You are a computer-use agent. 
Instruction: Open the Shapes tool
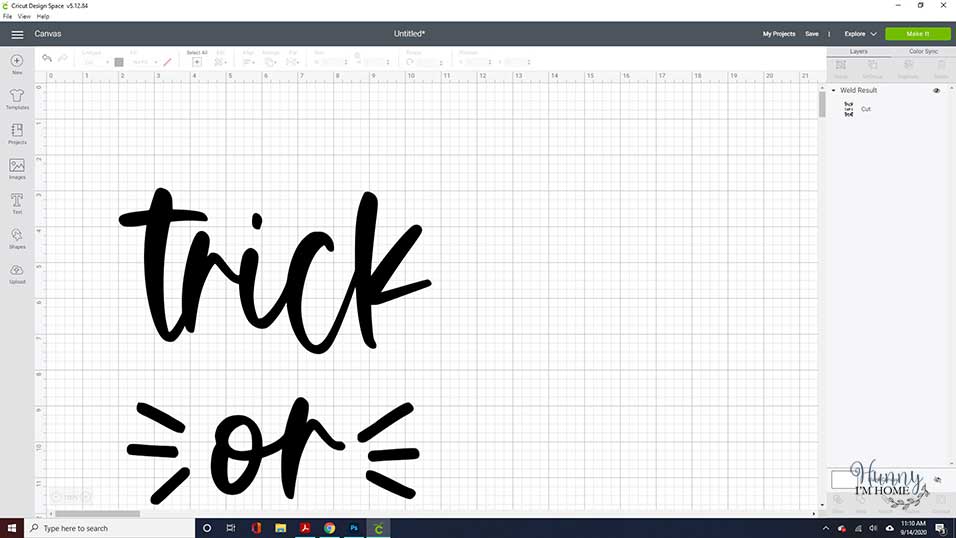pyautogui.click(x=17, y=239)
